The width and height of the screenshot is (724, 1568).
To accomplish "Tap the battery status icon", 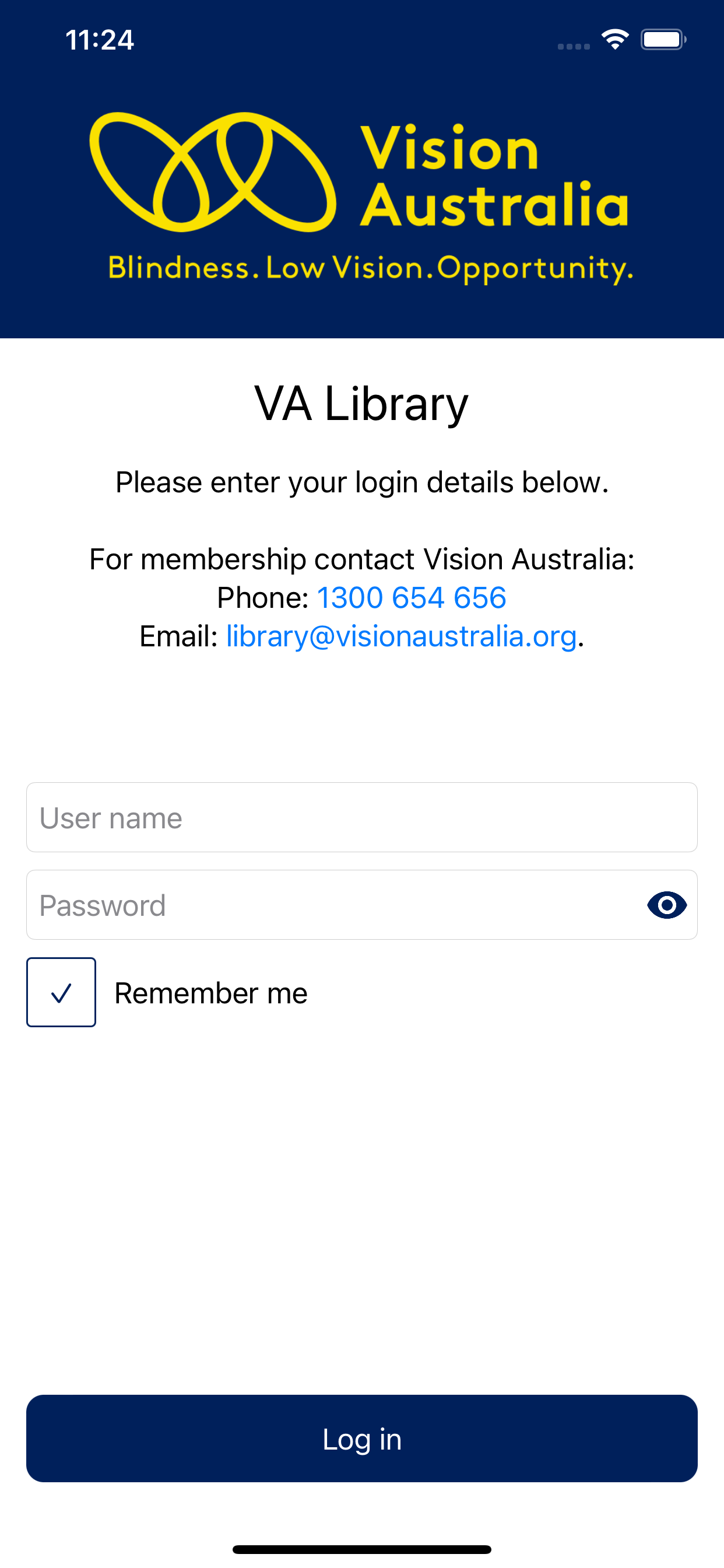I will click(664, 40).
